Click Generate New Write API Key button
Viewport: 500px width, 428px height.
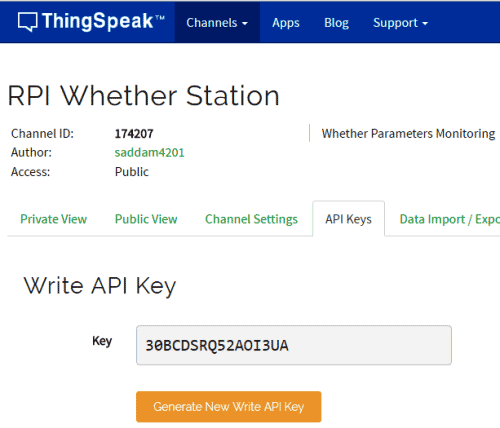[x=229, y=407]
